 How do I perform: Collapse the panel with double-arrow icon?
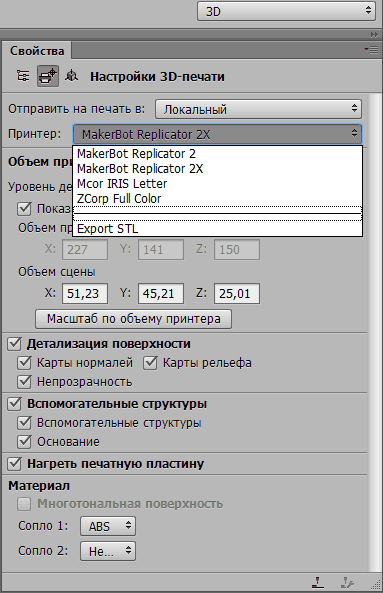click(x=374, y=34)
